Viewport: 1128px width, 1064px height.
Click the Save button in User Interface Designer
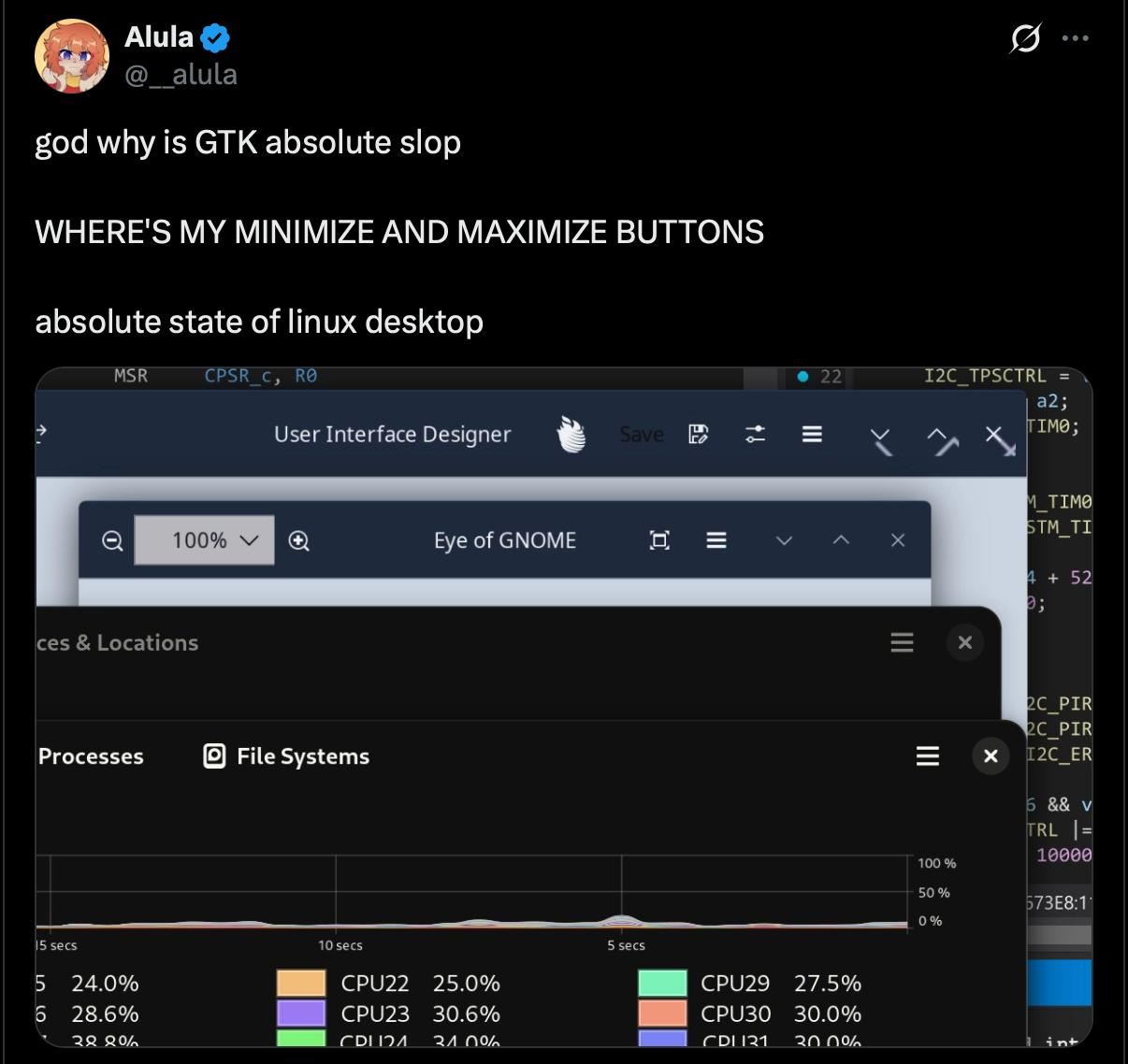[x=642, y=435]
